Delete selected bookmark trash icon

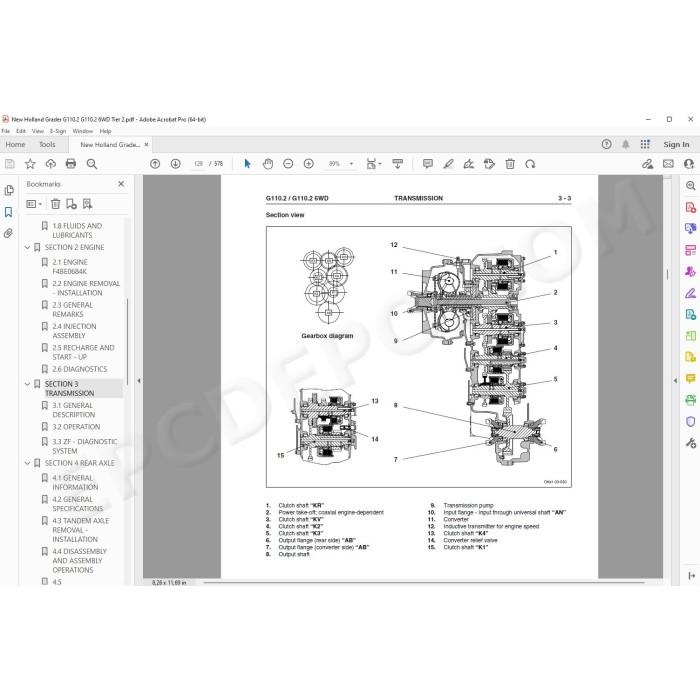click(55, 204)
